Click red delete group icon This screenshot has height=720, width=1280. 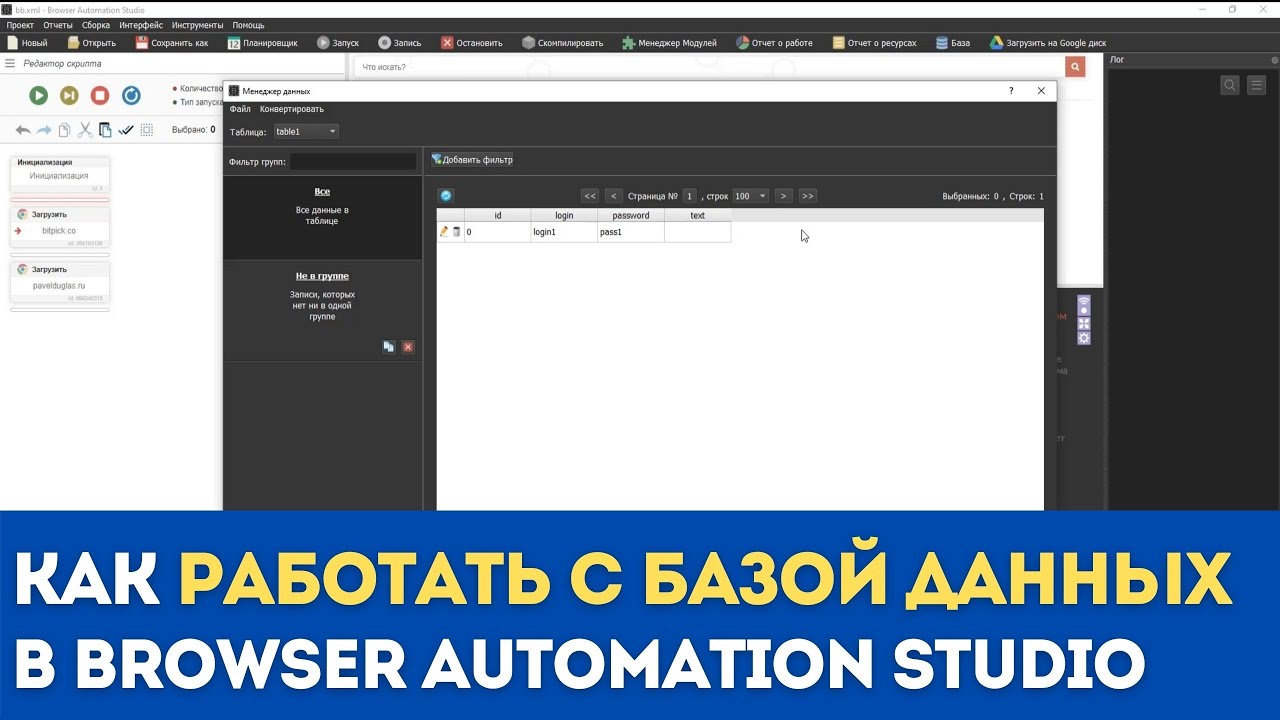pos(408,347)
